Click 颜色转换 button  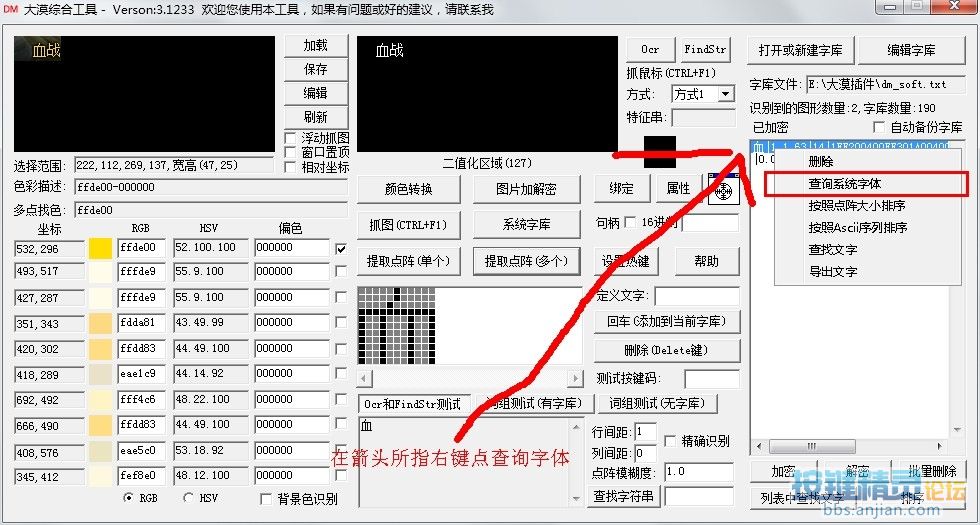[409, 189]
